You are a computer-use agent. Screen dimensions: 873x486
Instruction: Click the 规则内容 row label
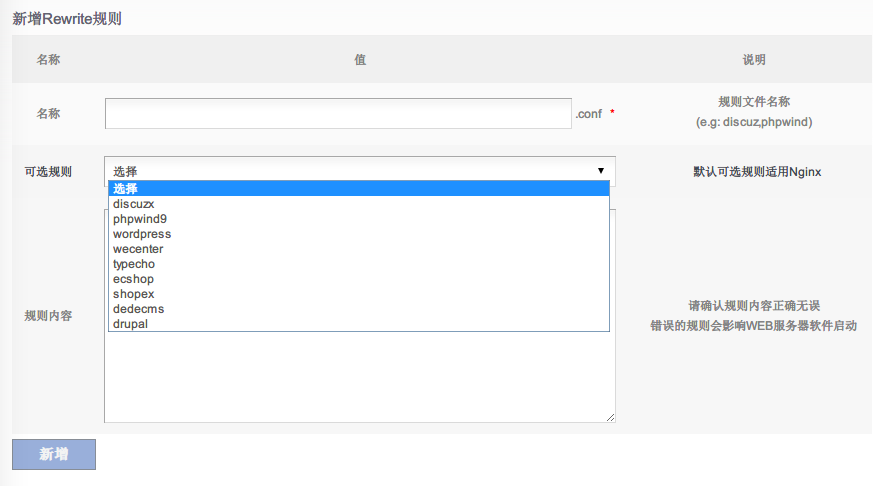click(48, 316)
